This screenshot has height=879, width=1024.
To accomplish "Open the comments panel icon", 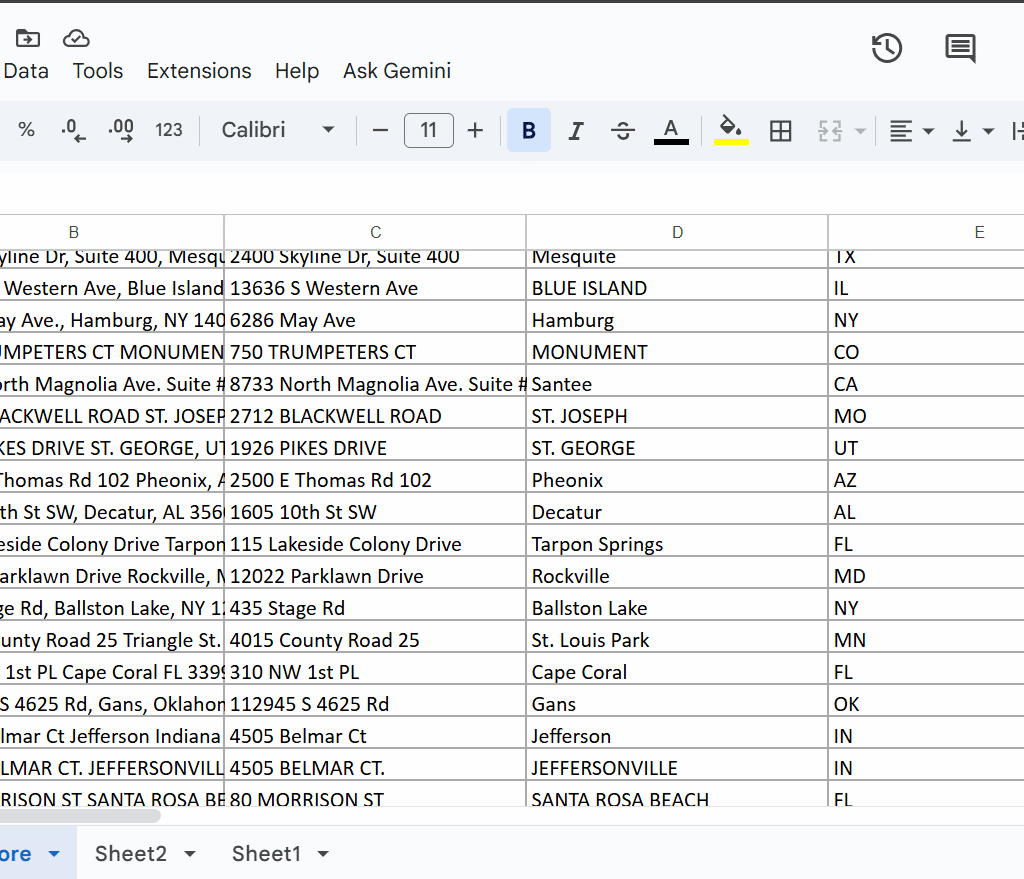I will point(960,48).
